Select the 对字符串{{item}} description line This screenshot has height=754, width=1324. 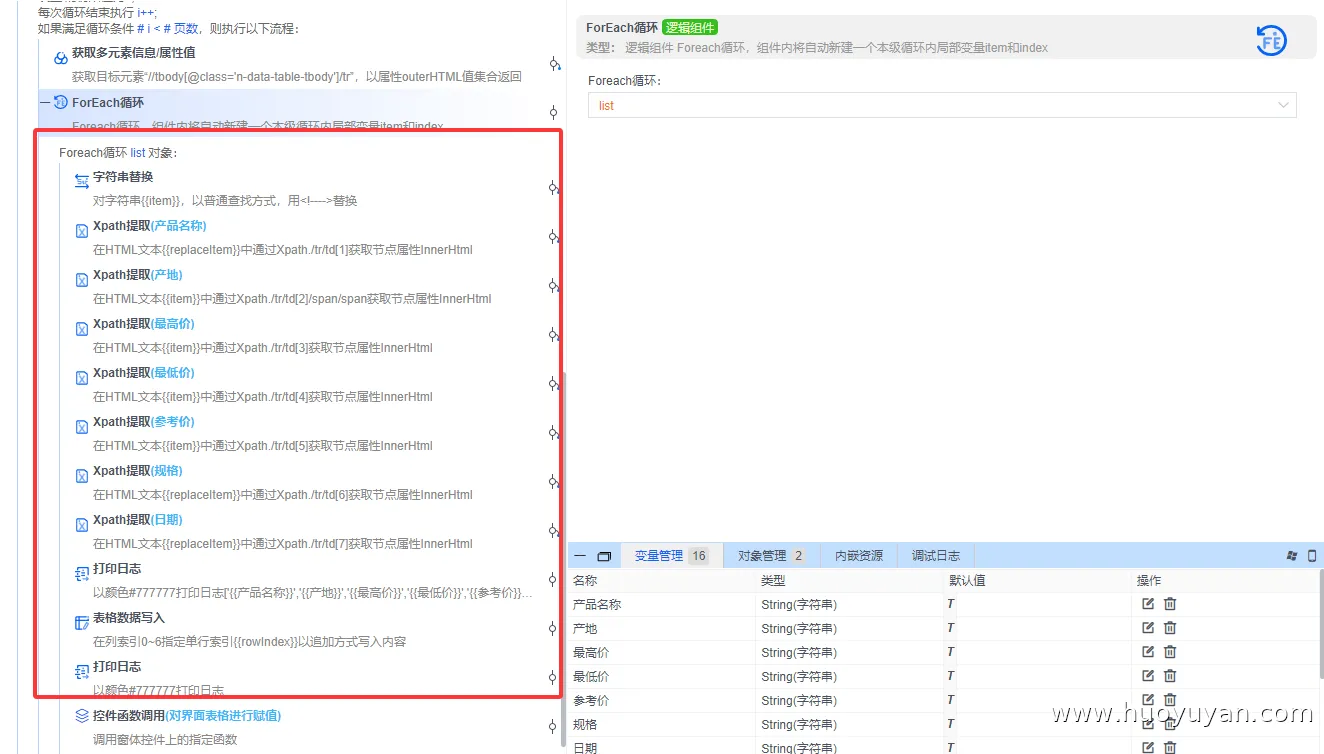(x=225, y=201)
